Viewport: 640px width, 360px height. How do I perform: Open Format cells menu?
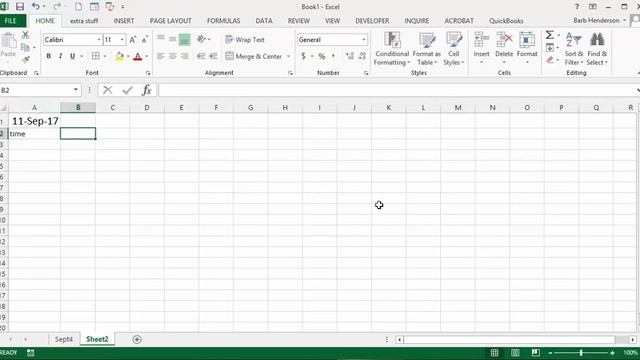coord(527,48)
